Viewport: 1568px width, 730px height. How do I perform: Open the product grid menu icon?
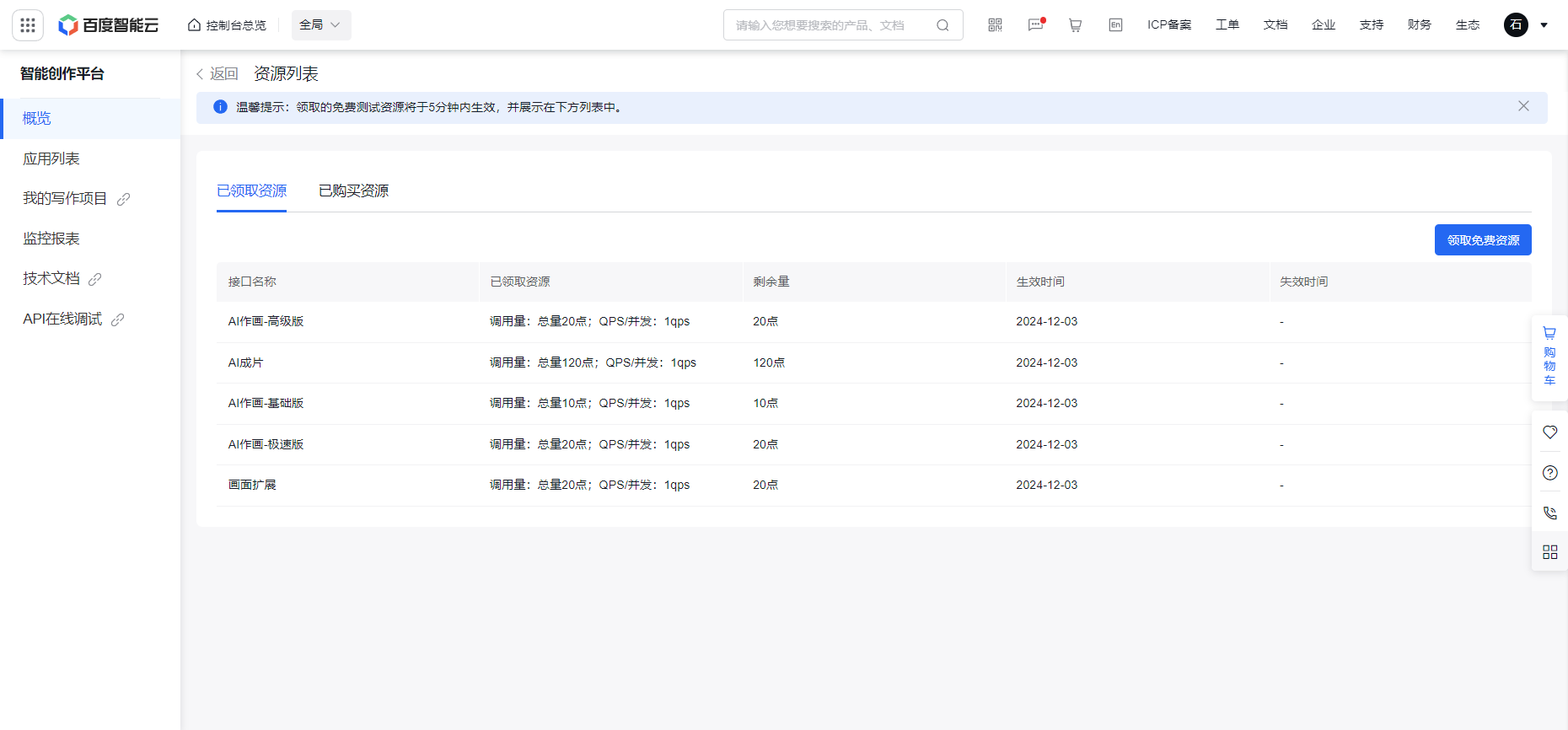pos(28,25)
